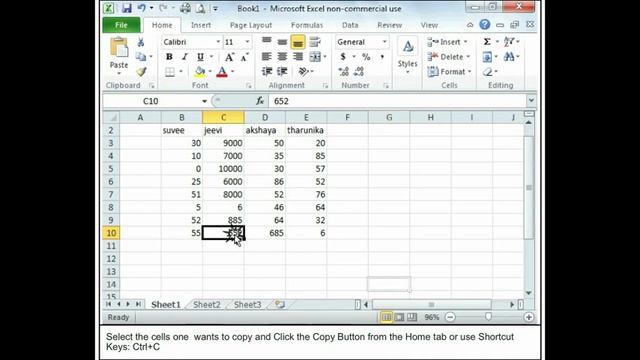
Task: Click the Orientation text-angle icon
Action: [x=303, y=71]
